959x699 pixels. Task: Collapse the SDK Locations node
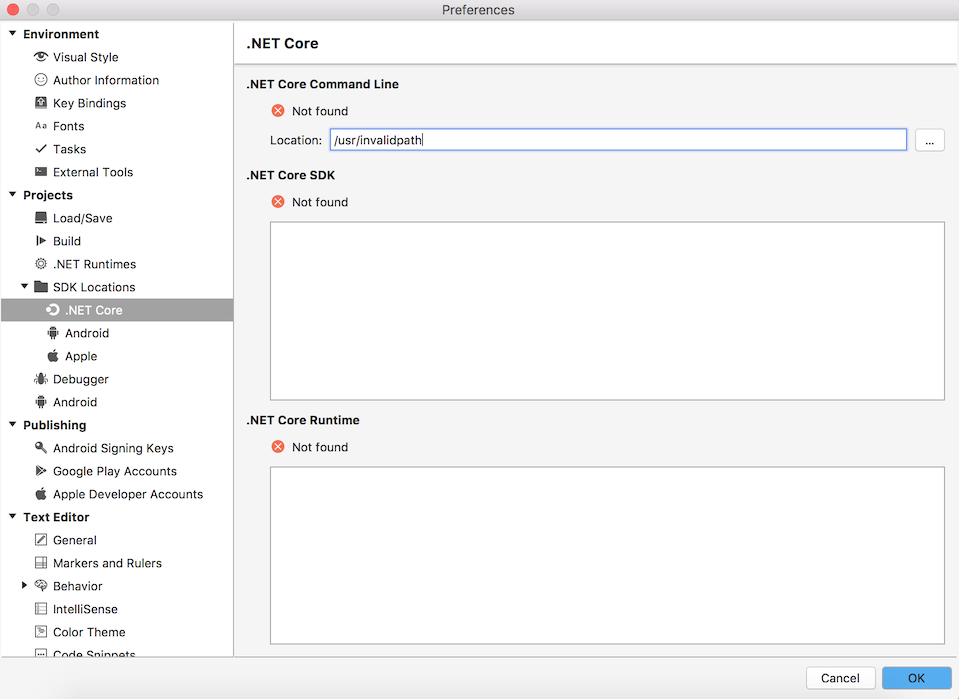24,286
